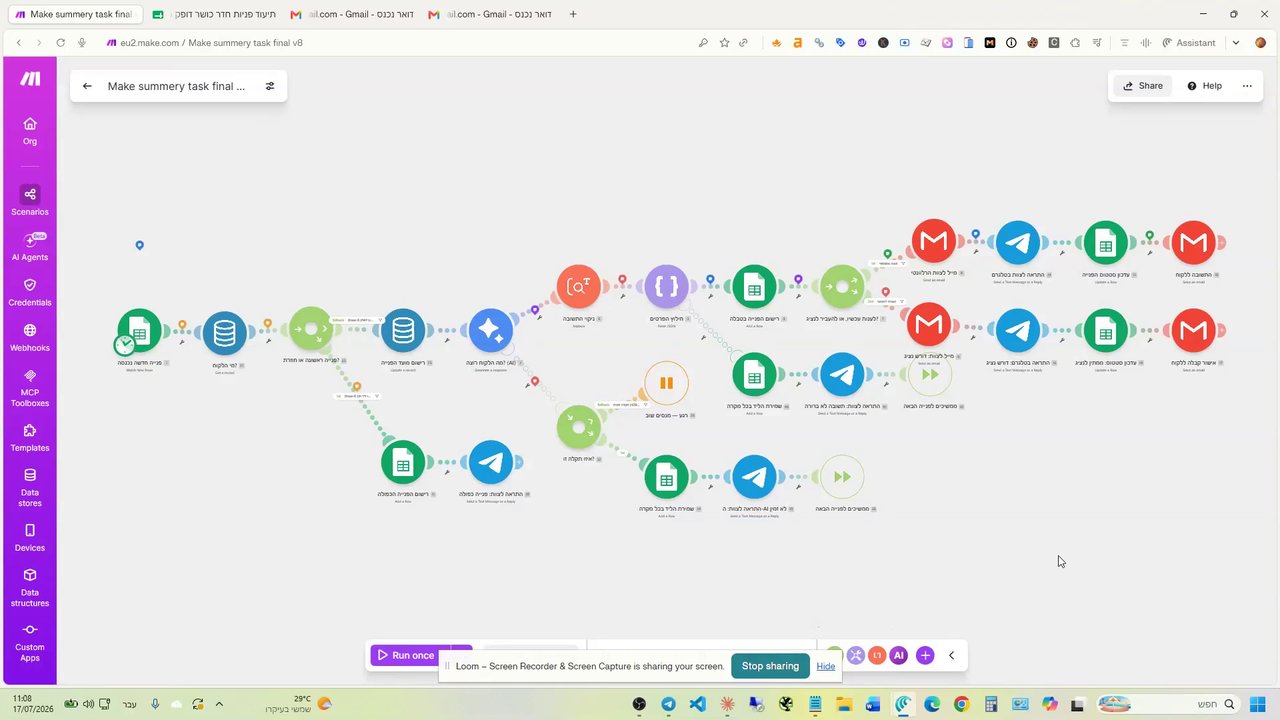Click the scenario name Make summery task final
Viewport: 1280px width, 720px height.
tap(176, 86)
